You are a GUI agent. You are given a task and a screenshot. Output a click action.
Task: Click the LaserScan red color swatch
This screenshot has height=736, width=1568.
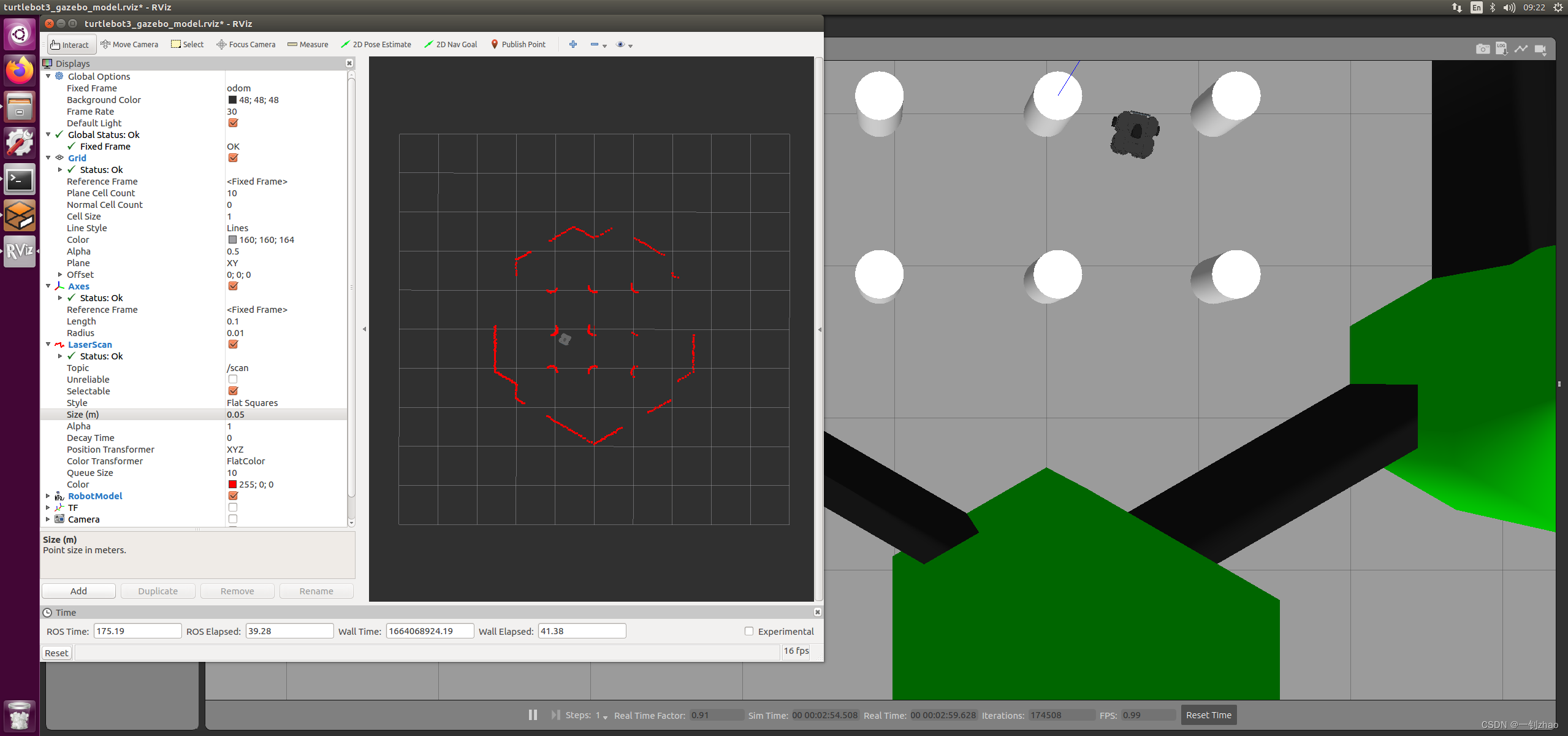(x=232, y=485)
